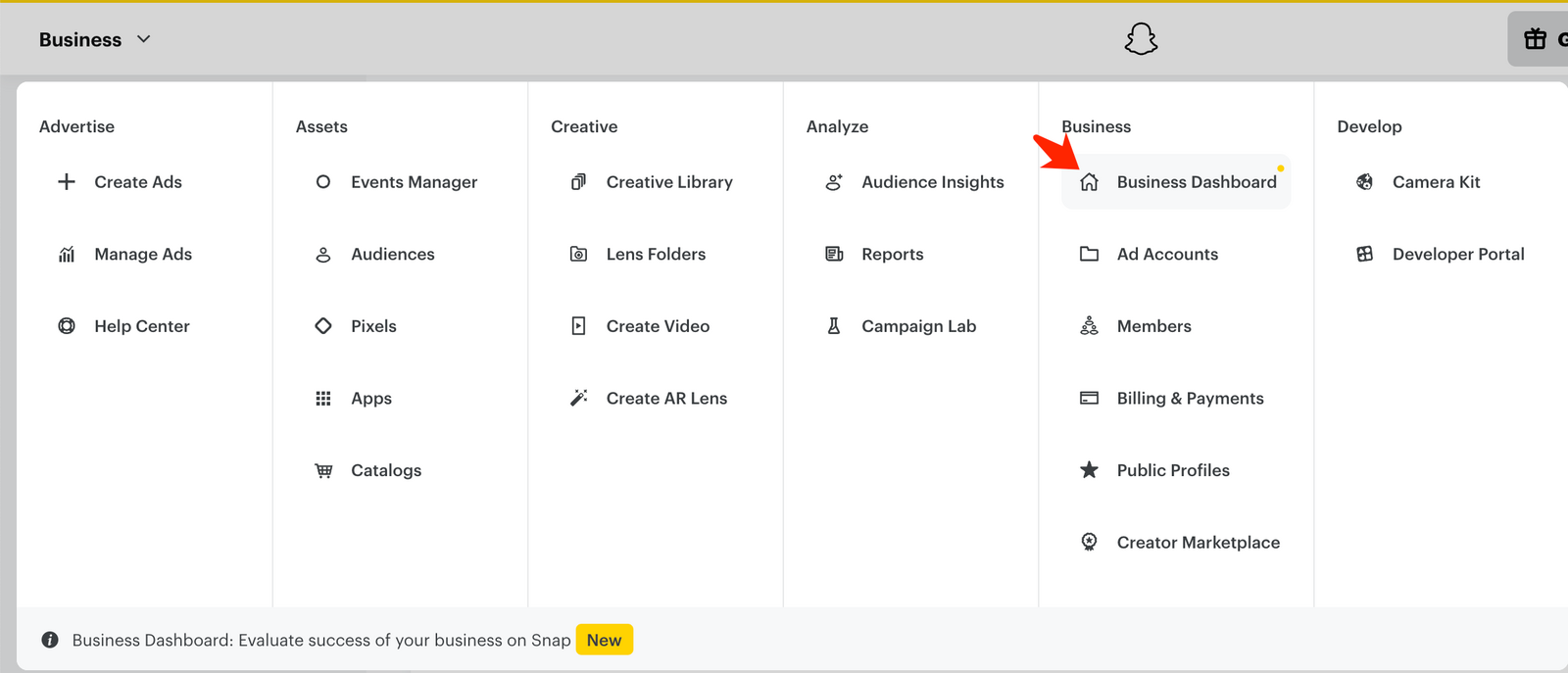
Task: Click the globe icon beside Camera Kit
Action: [1365, 182]
